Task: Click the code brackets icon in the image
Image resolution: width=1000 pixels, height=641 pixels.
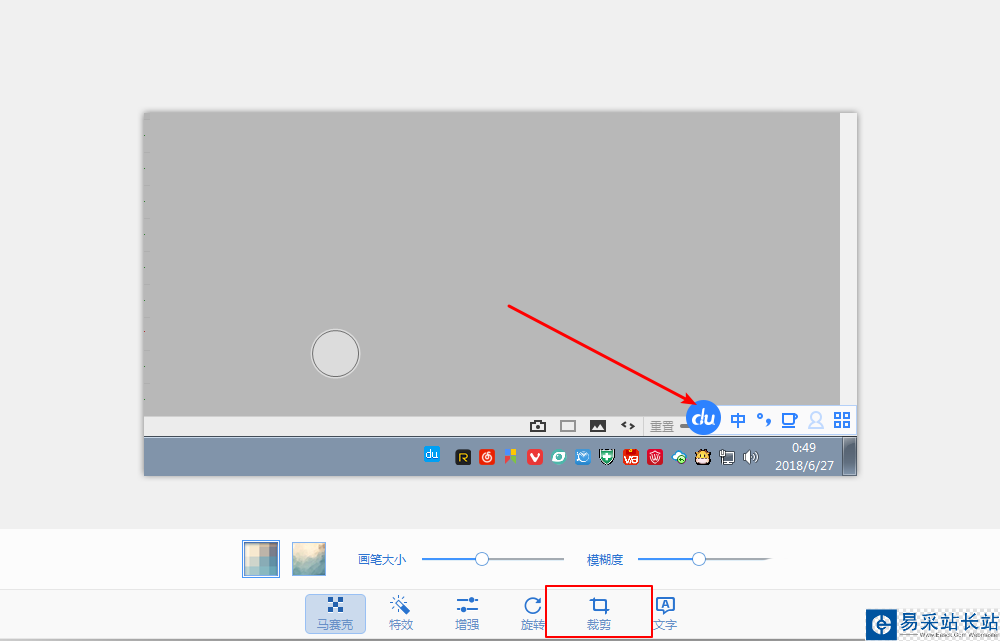Action: pyautogui.click(x=628, y=425)
